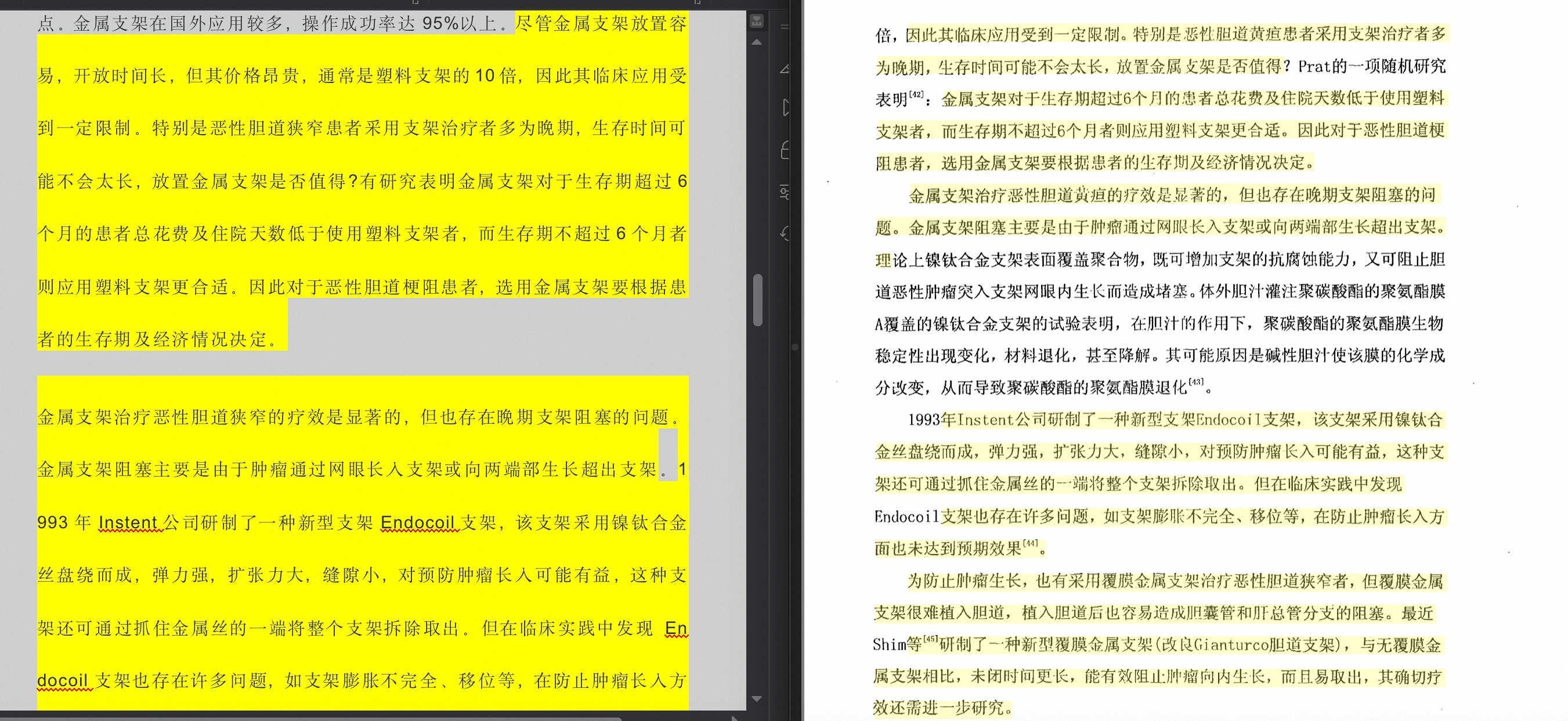
Task: Click "效还需进一步研究。" in the right PDF
Action: [x=943, y=708]
